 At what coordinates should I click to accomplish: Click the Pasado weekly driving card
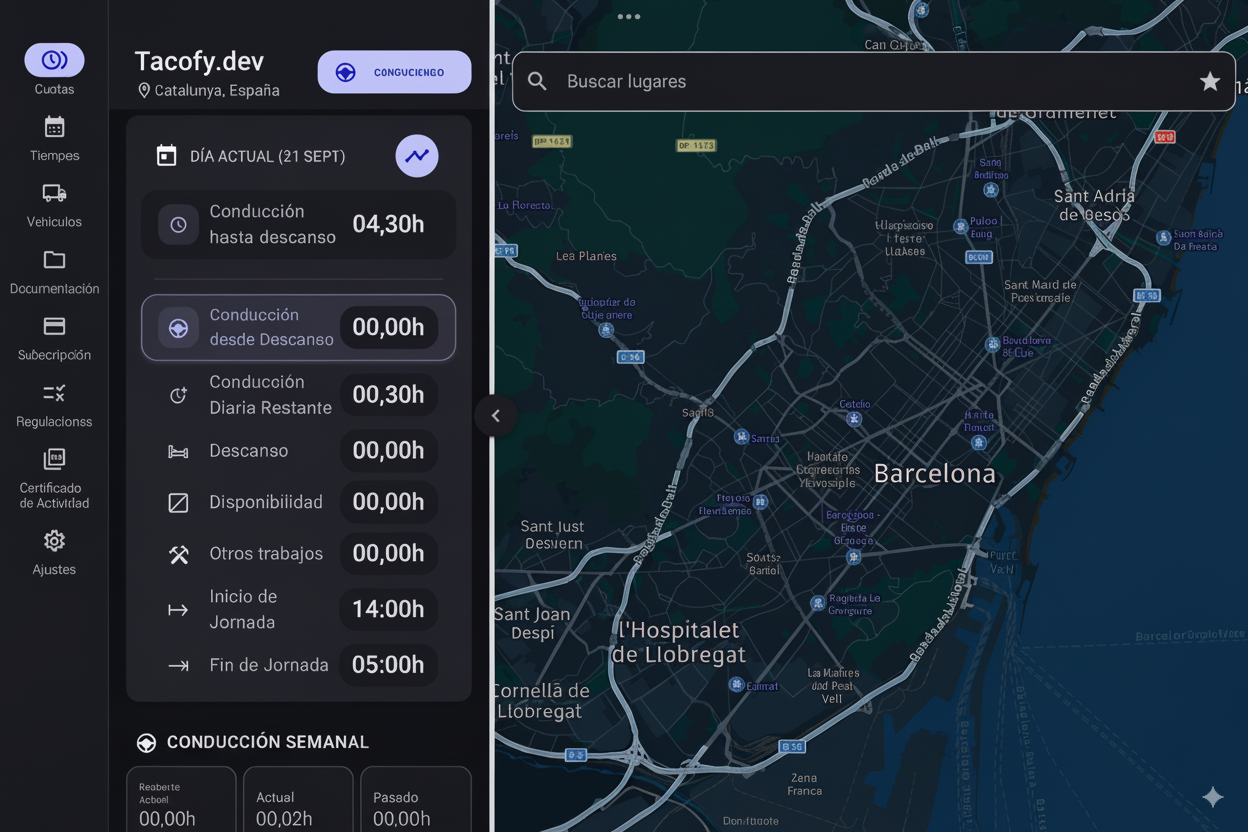coord(415,800)
